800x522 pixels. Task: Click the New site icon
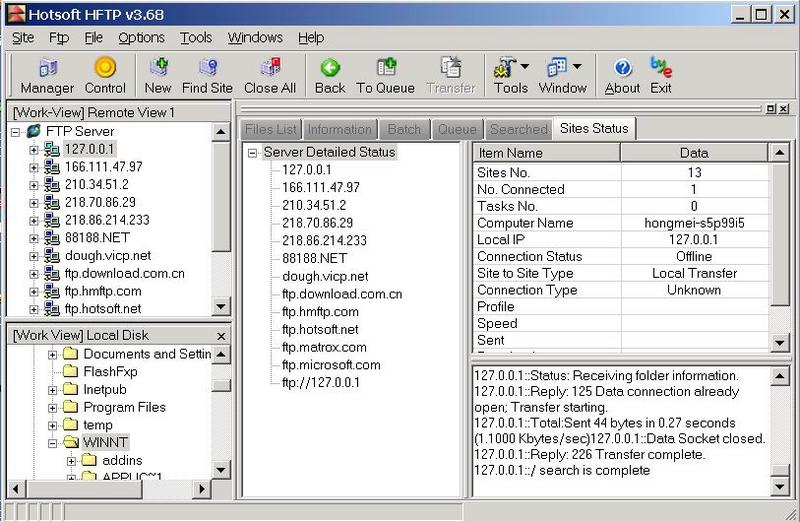pos(159,67)
